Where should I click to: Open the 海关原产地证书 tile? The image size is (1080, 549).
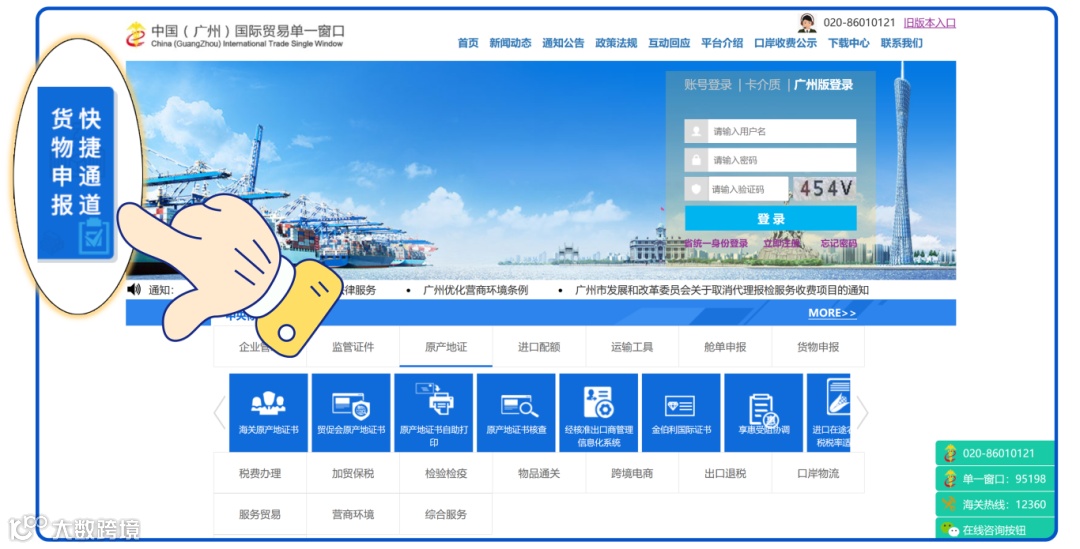[269, 413]
